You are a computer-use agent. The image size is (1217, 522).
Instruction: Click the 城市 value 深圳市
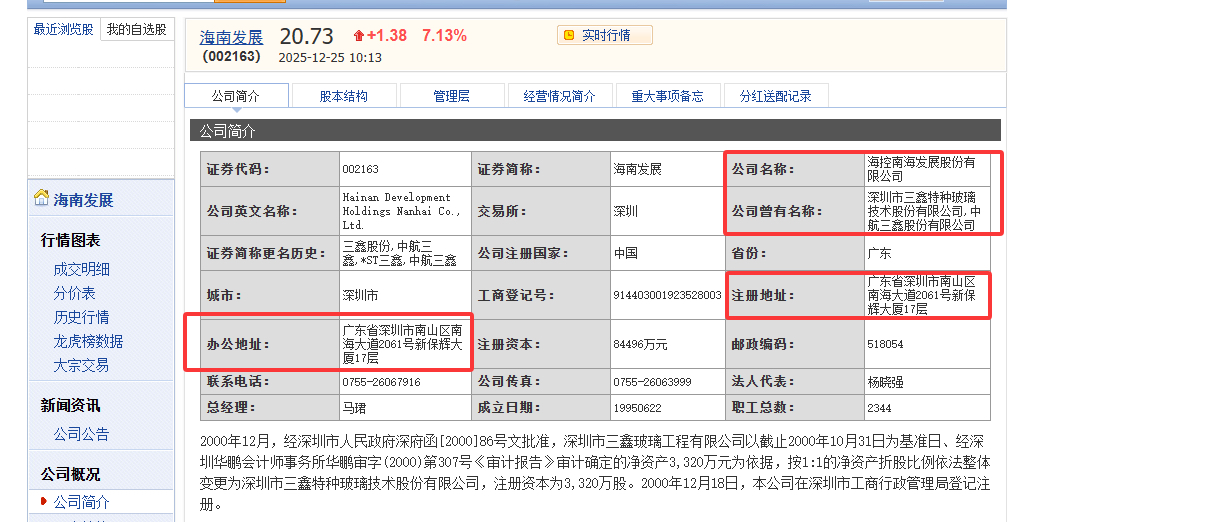coord(359,296)
